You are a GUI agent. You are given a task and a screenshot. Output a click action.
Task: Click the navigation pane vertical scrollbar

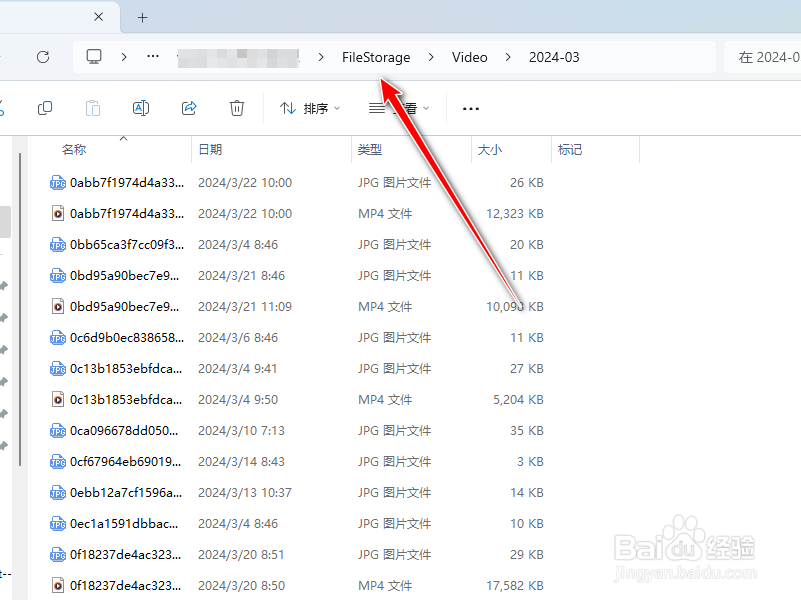(x=20, y=309)
